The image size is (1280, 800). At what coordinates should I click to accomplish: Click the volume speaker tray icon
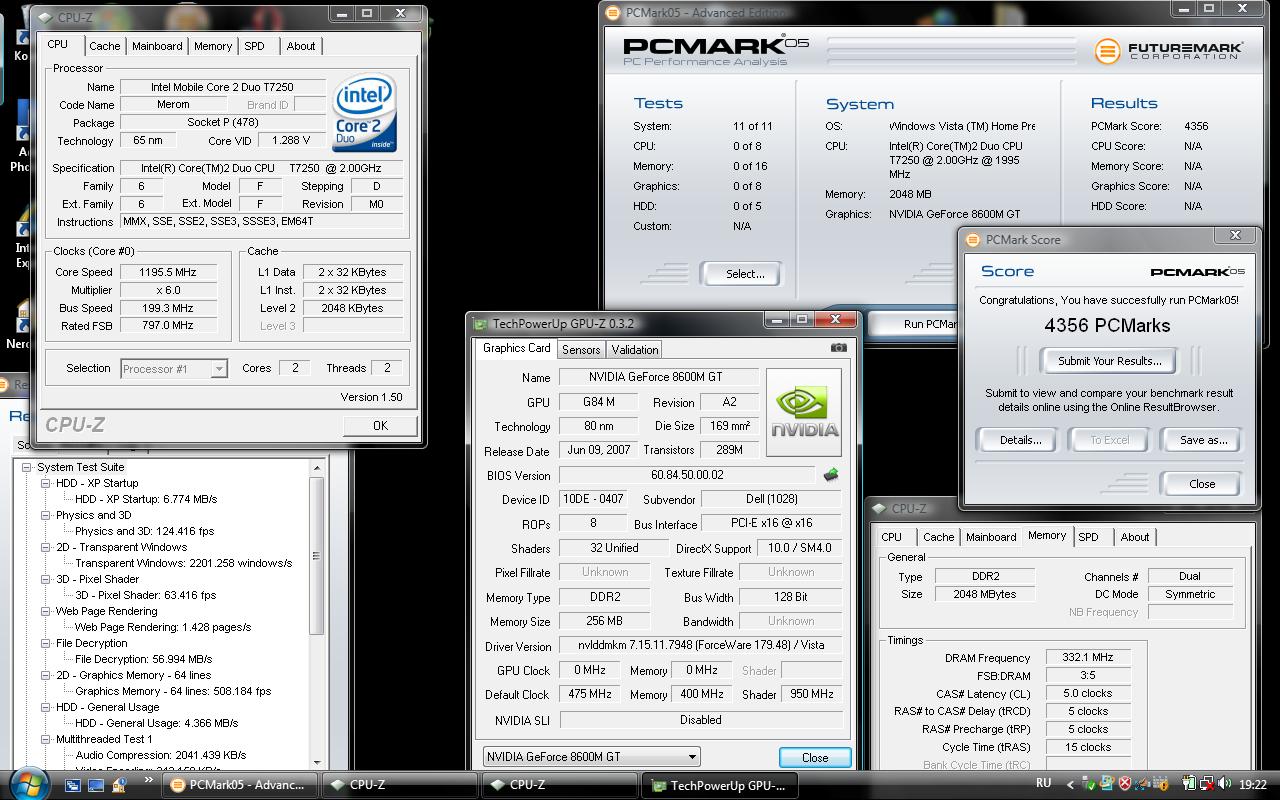point(1227,785)
